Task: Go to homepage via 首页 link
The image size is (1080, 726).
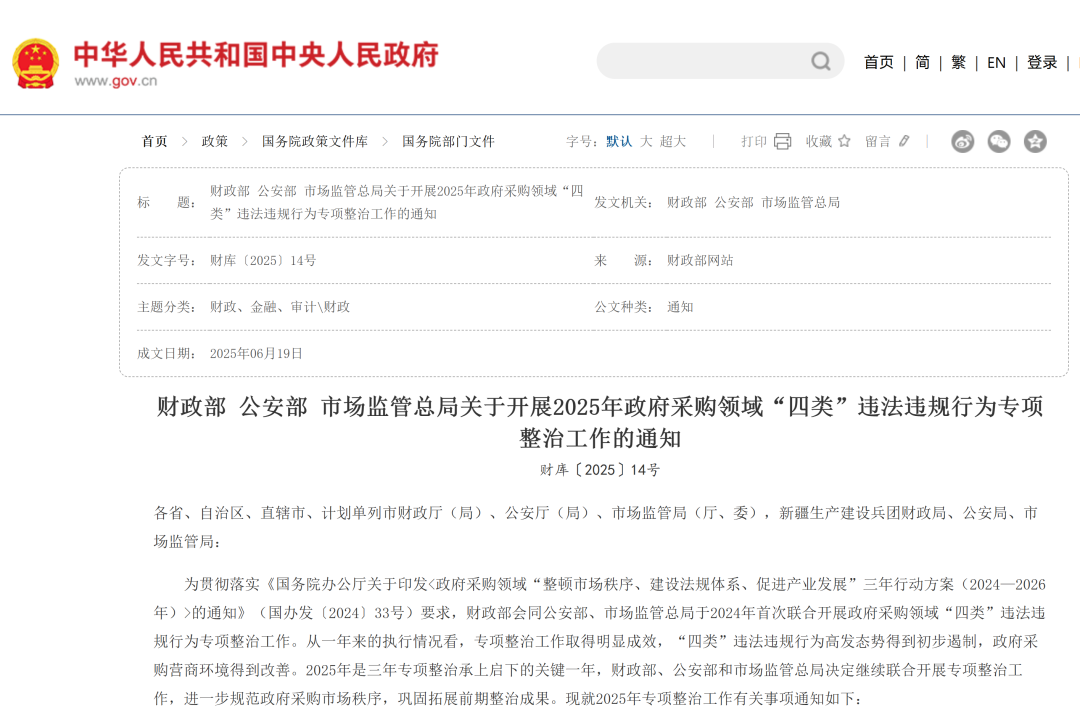Action: click(878, 62)
